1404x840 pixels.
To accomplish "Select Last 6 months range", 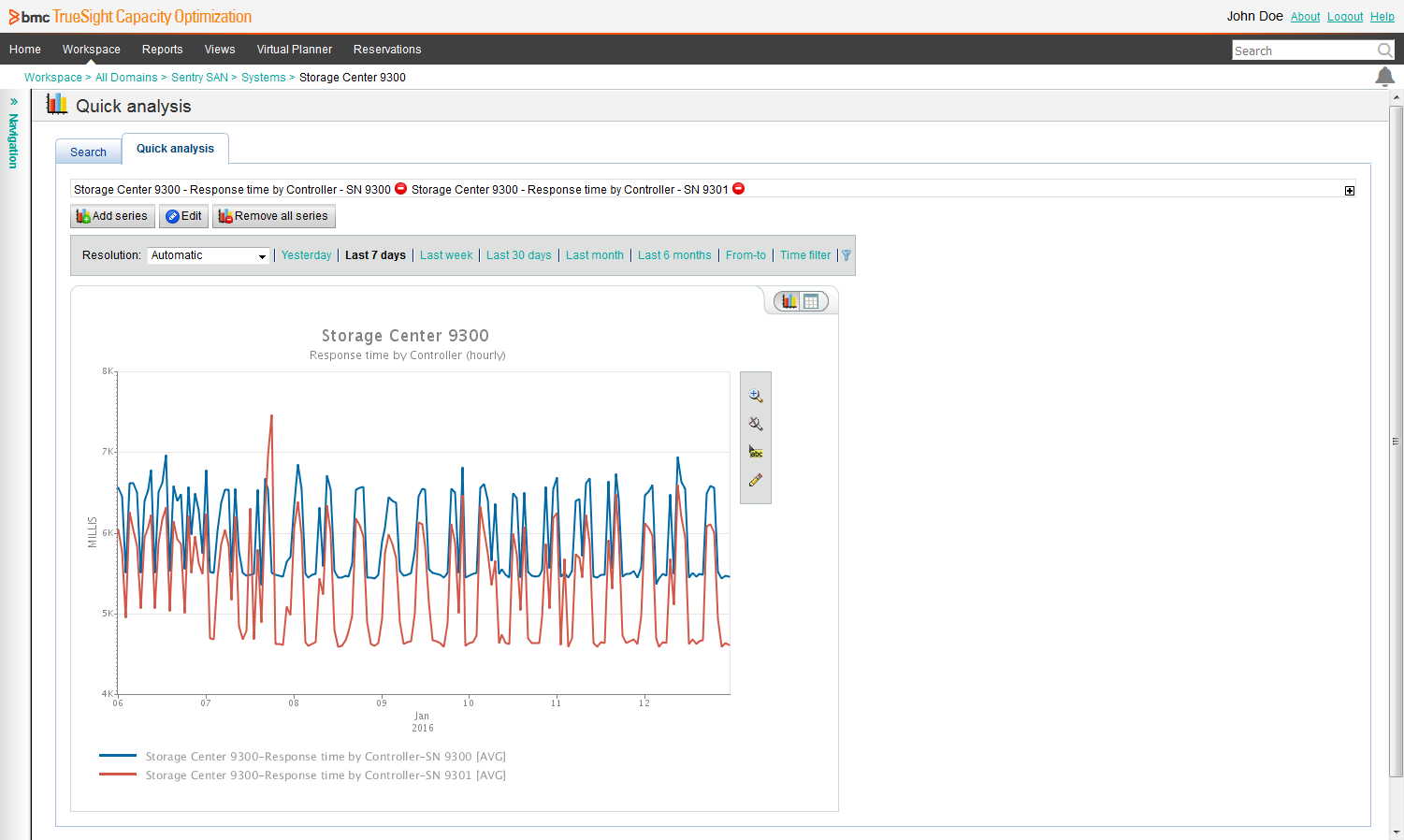I will [x=674, y=255].
